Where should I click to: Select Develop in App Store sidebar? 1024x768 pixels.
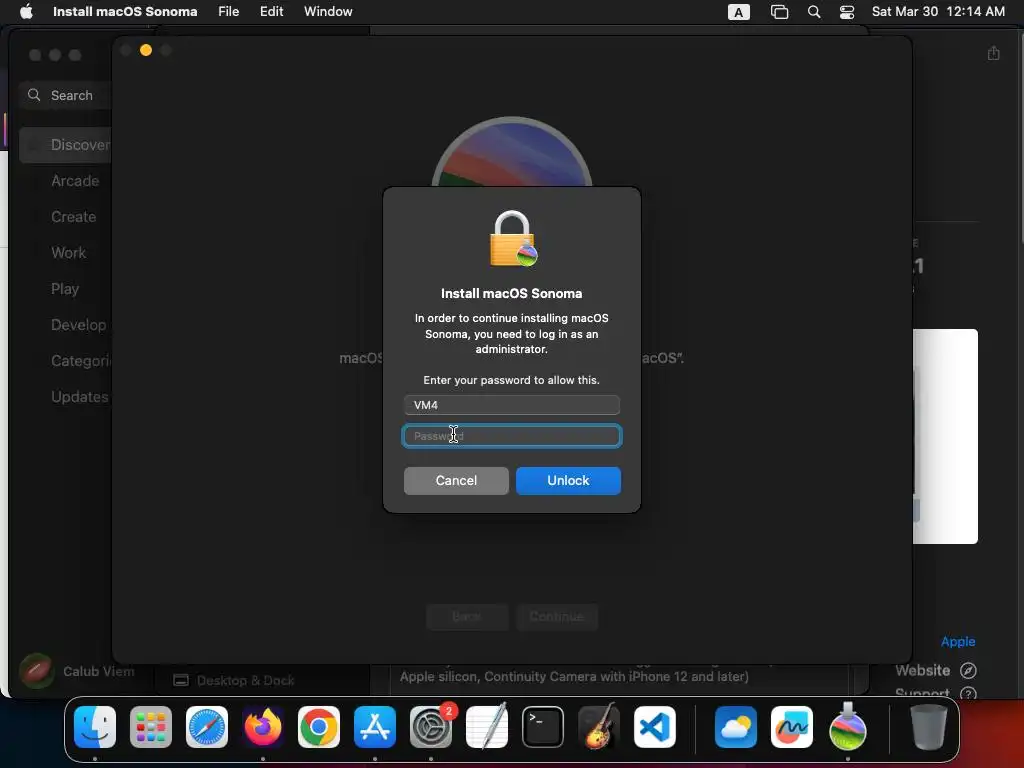[78, 325]
